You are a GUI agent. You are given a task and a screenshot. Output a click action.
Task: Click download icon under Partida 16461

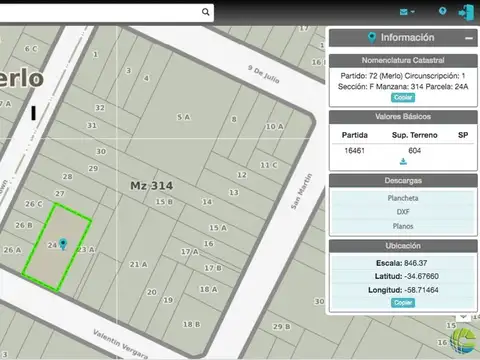tap(403, 162)
